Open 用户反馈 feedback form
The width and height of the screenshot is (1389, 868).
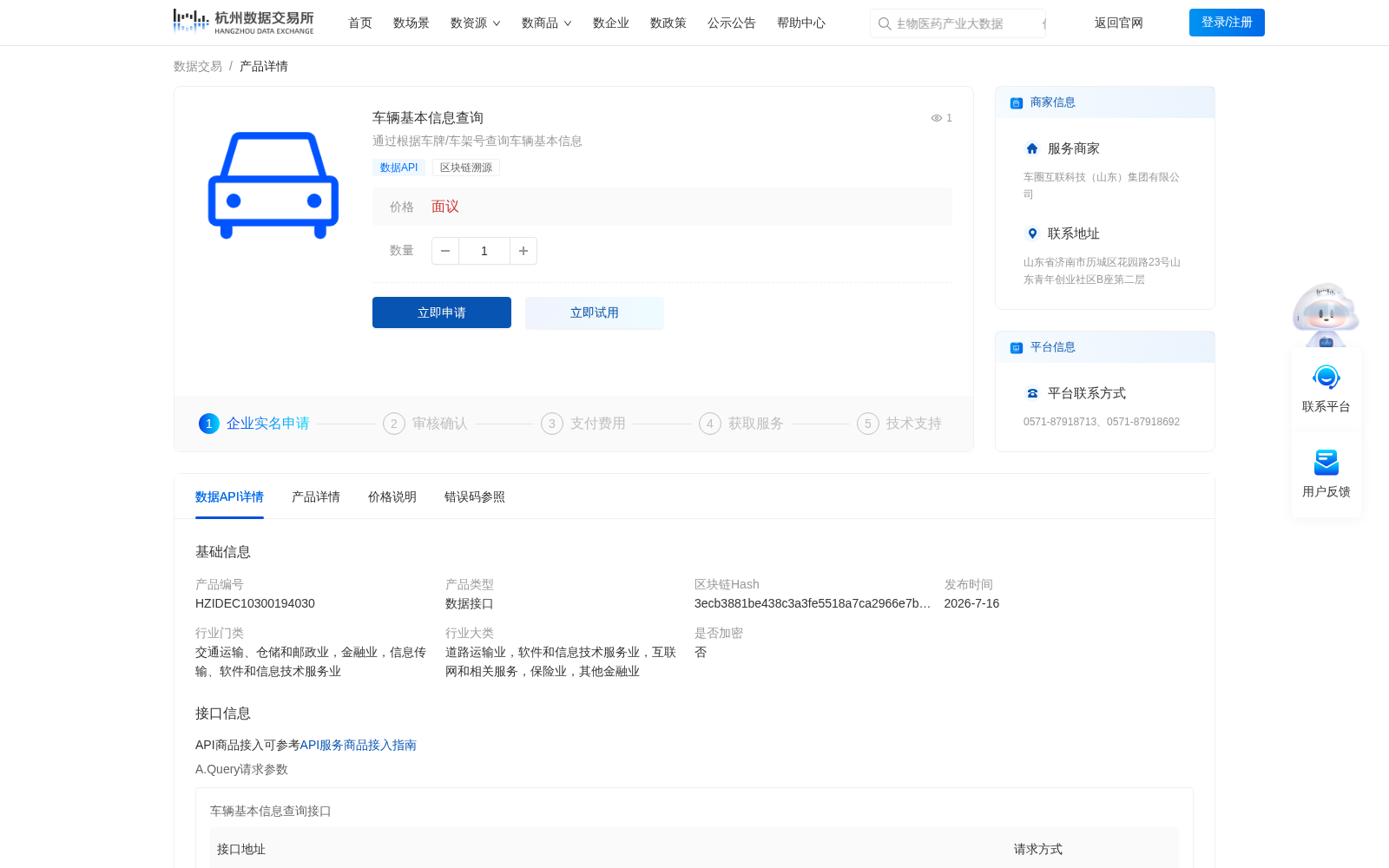tap(1326, 474)
